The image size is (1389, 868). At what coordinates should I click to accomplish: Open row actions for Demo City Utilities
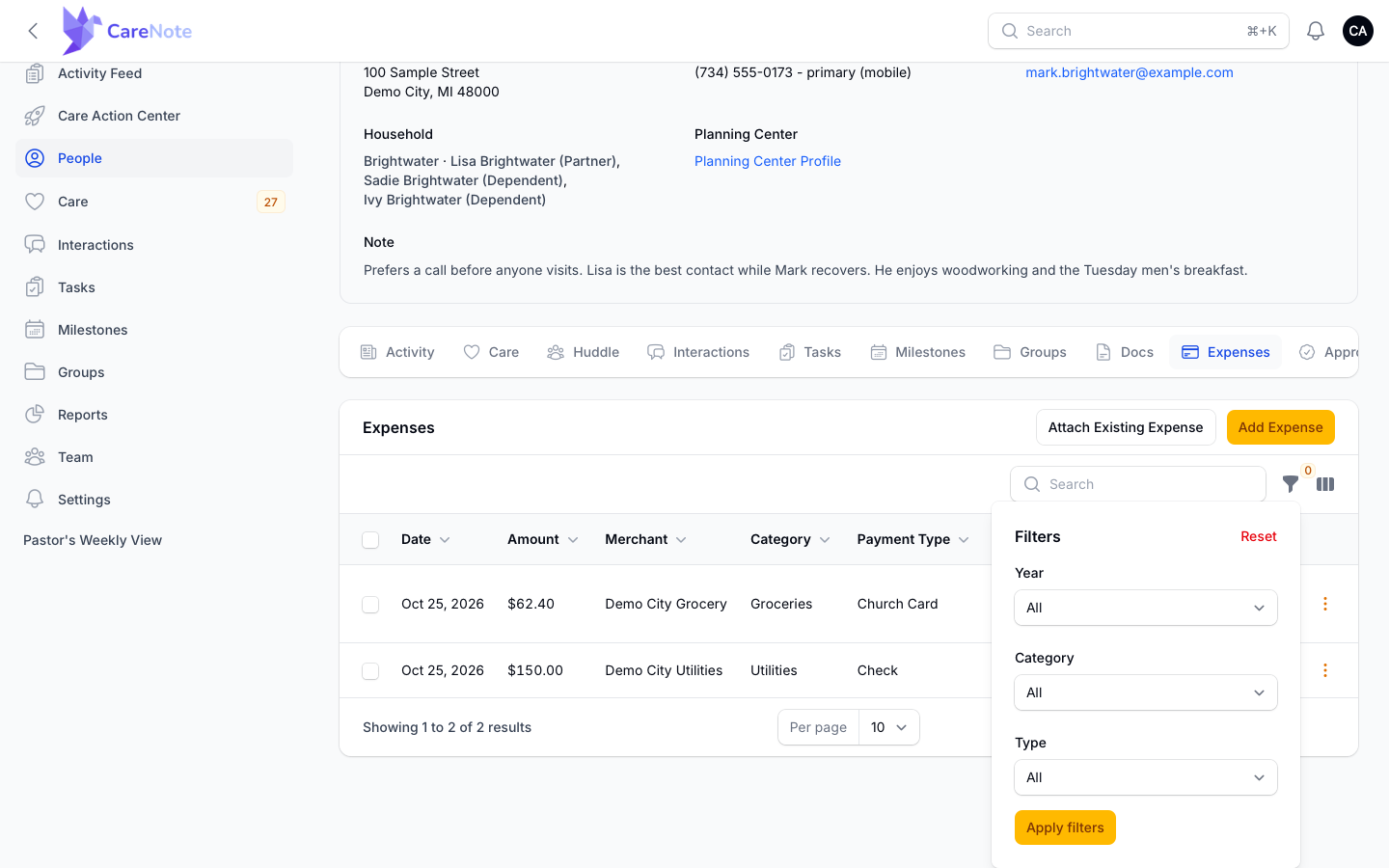(1325, 670)
